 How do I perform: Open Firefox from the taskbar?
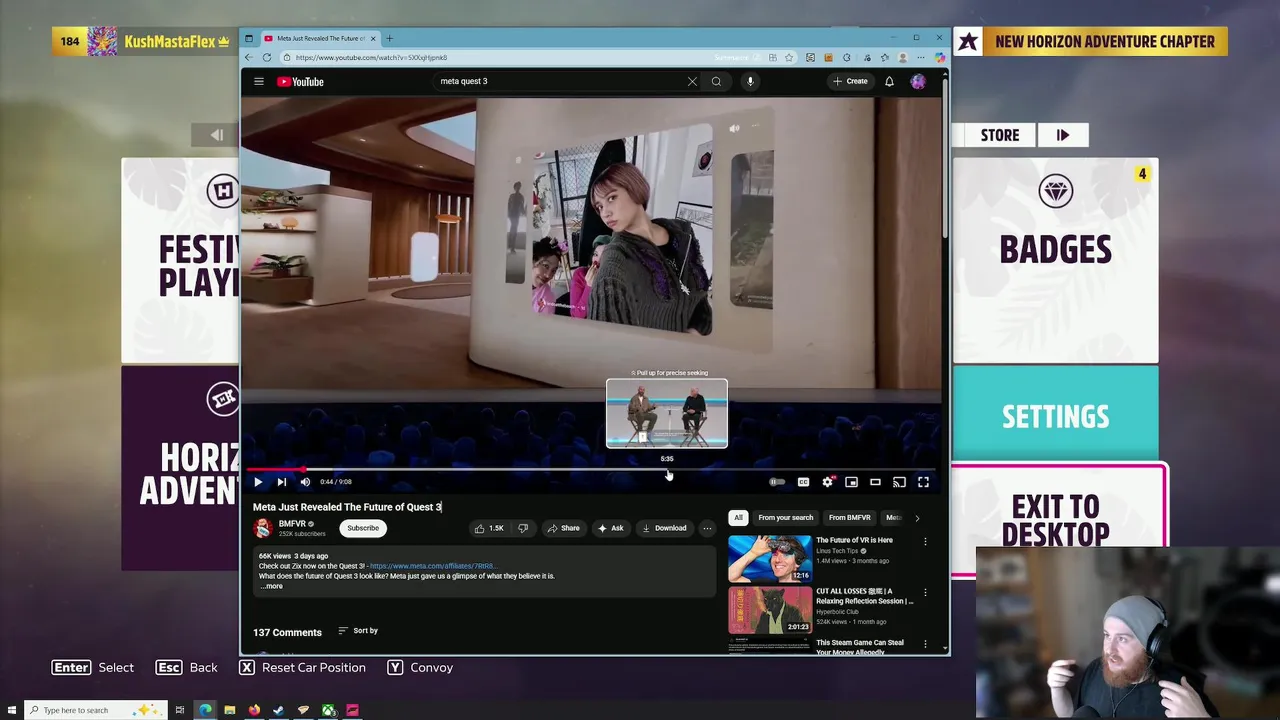click(254, 710)
